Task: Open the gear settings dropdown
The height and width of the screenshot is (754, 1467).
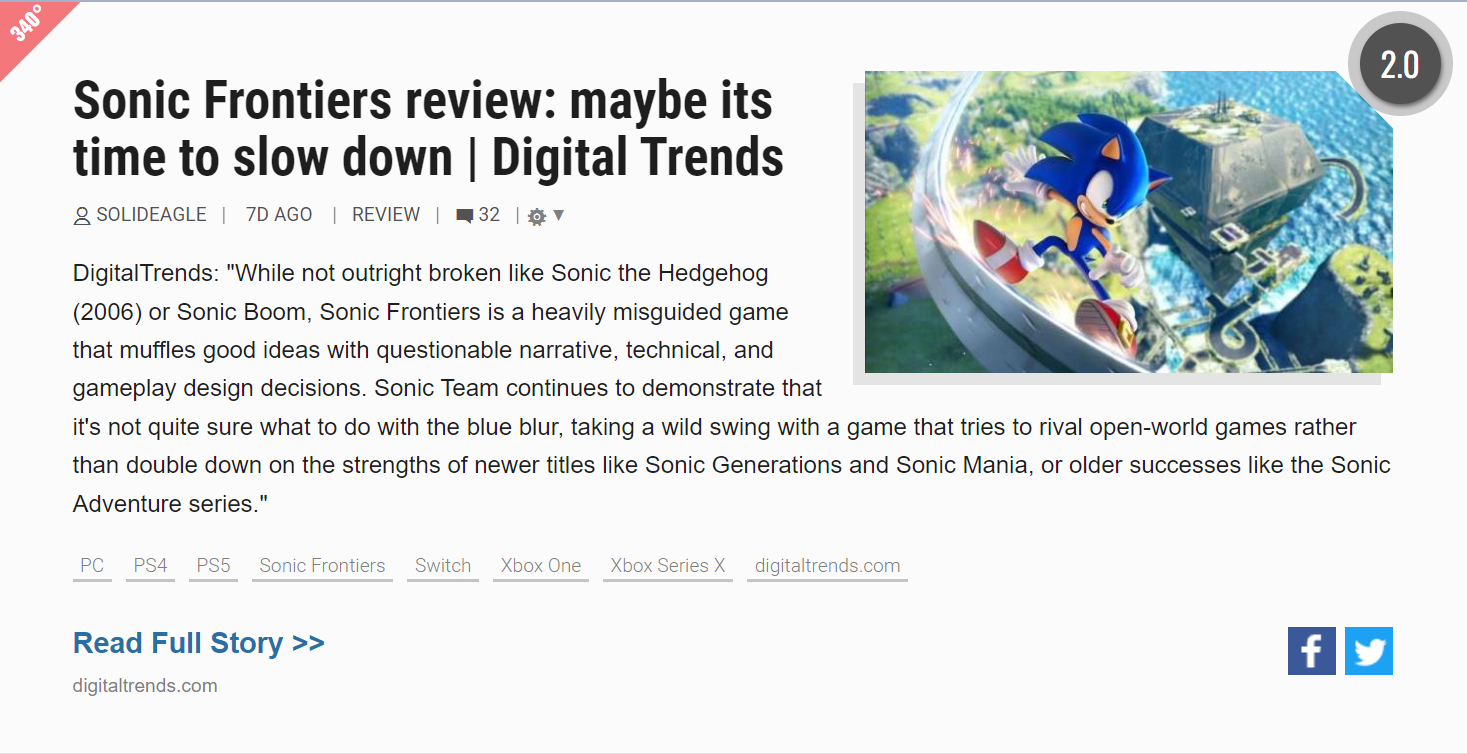Action: pyautogui.click(x=546, y=216)
